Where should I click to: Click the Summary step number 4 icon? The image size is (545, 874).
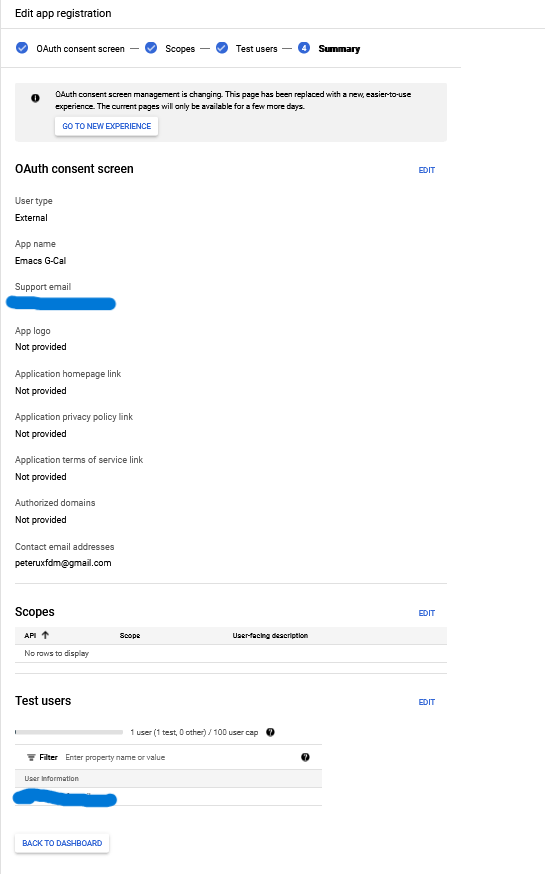(x=304, y=48)
